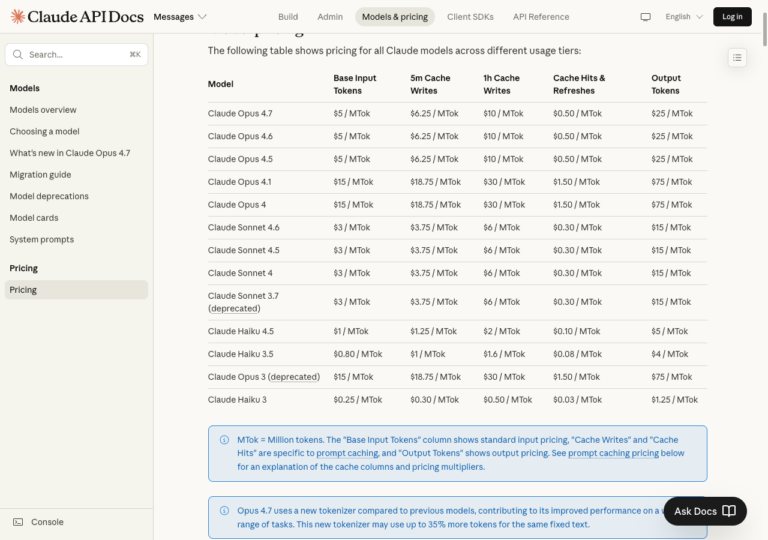
Task: Open the Messages dropdown
Action: [180, 17]
